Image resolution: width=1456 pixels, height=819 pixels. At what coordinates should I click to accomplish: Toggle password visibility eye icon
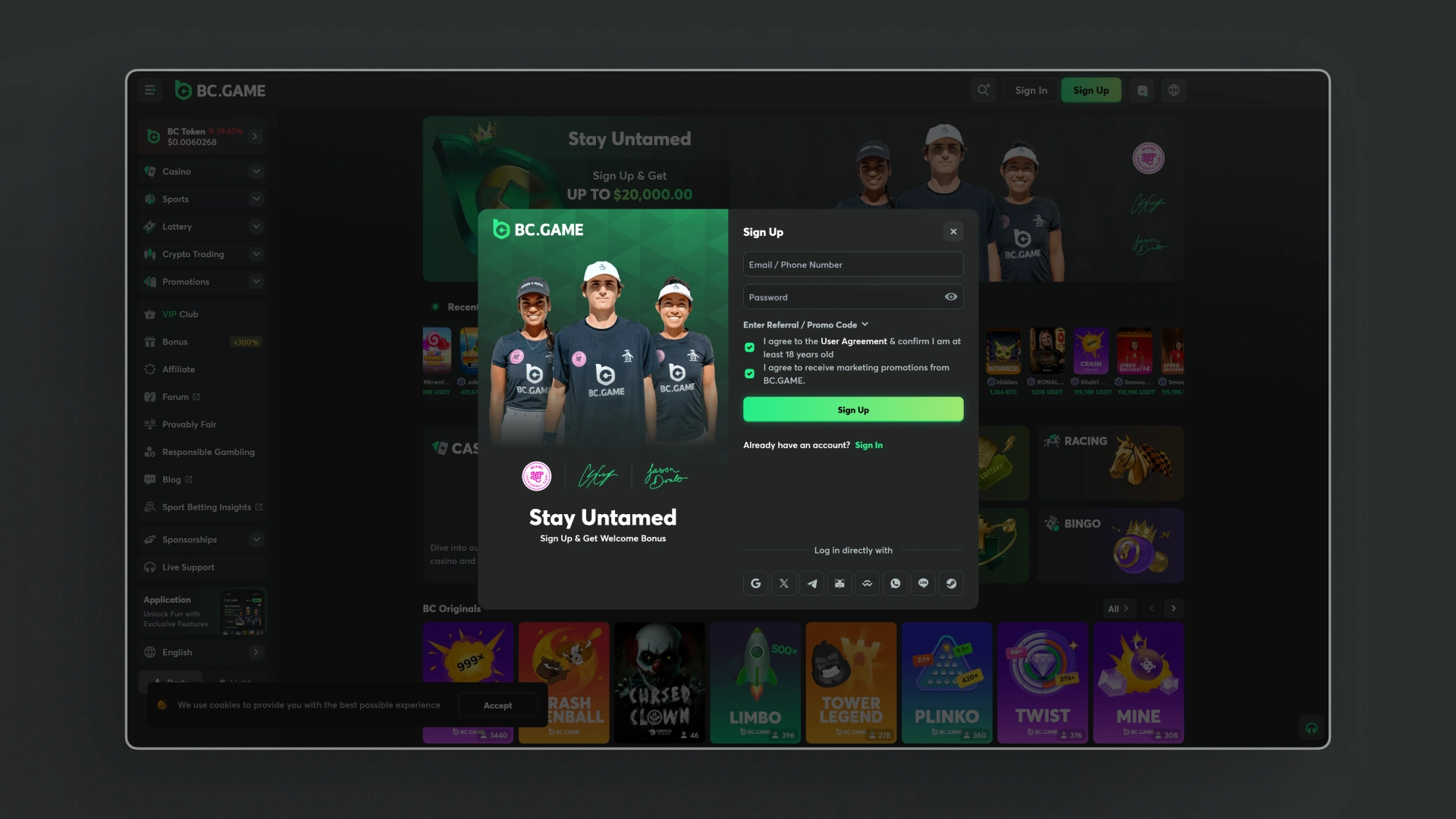951,297
